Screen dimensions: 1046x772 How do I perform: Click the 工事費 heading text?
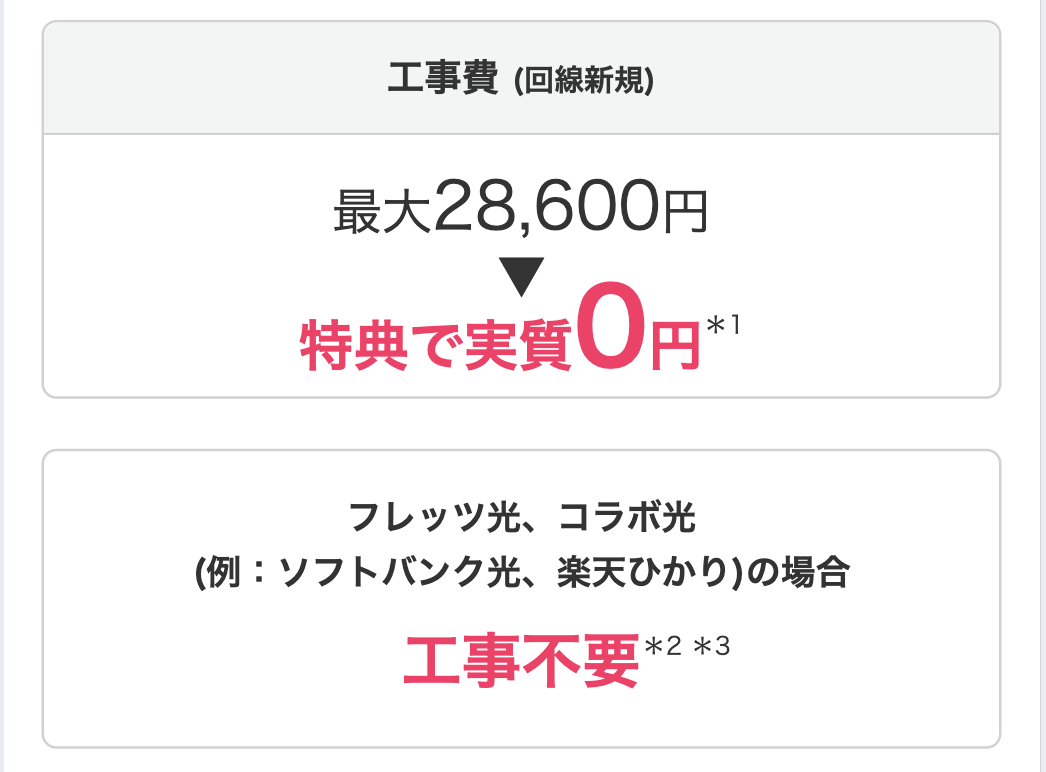click(442, 78)
